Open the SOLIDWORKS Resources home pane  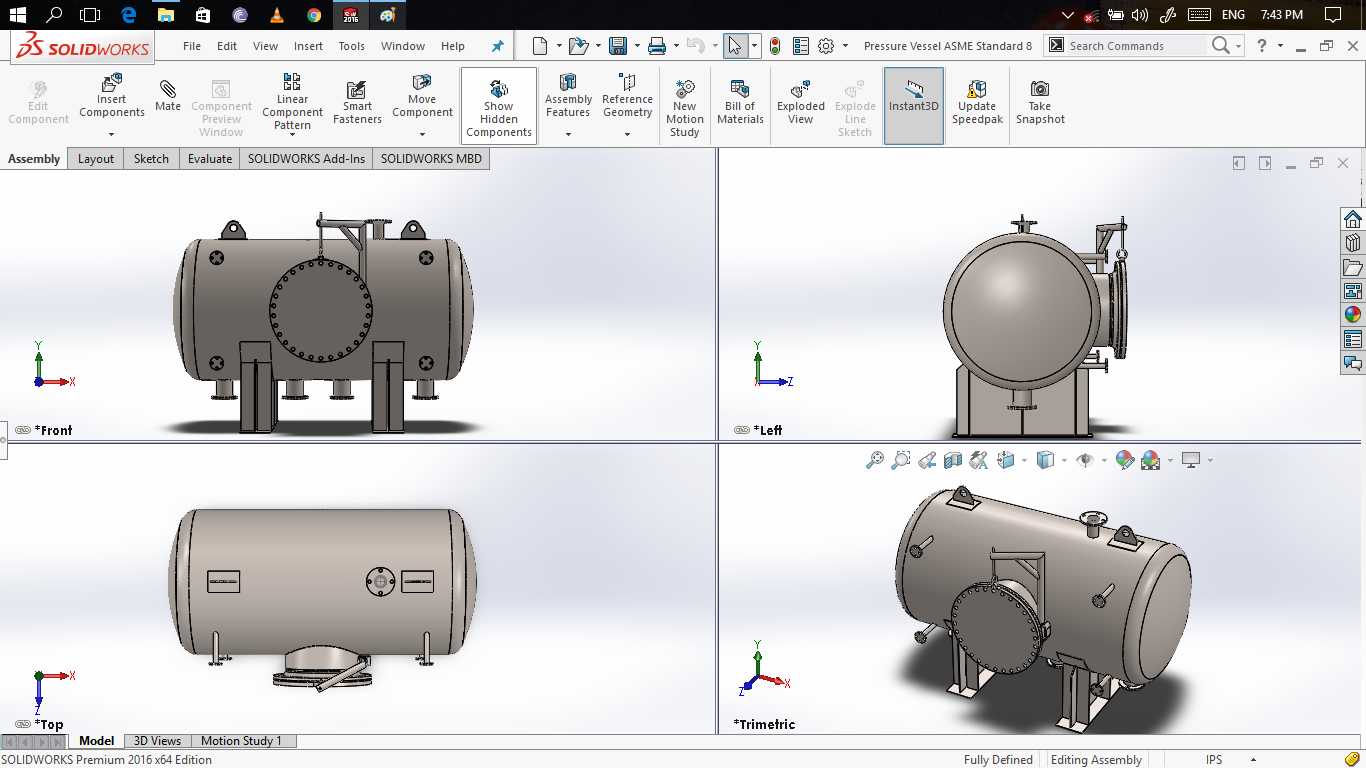tap(1352, 219)
